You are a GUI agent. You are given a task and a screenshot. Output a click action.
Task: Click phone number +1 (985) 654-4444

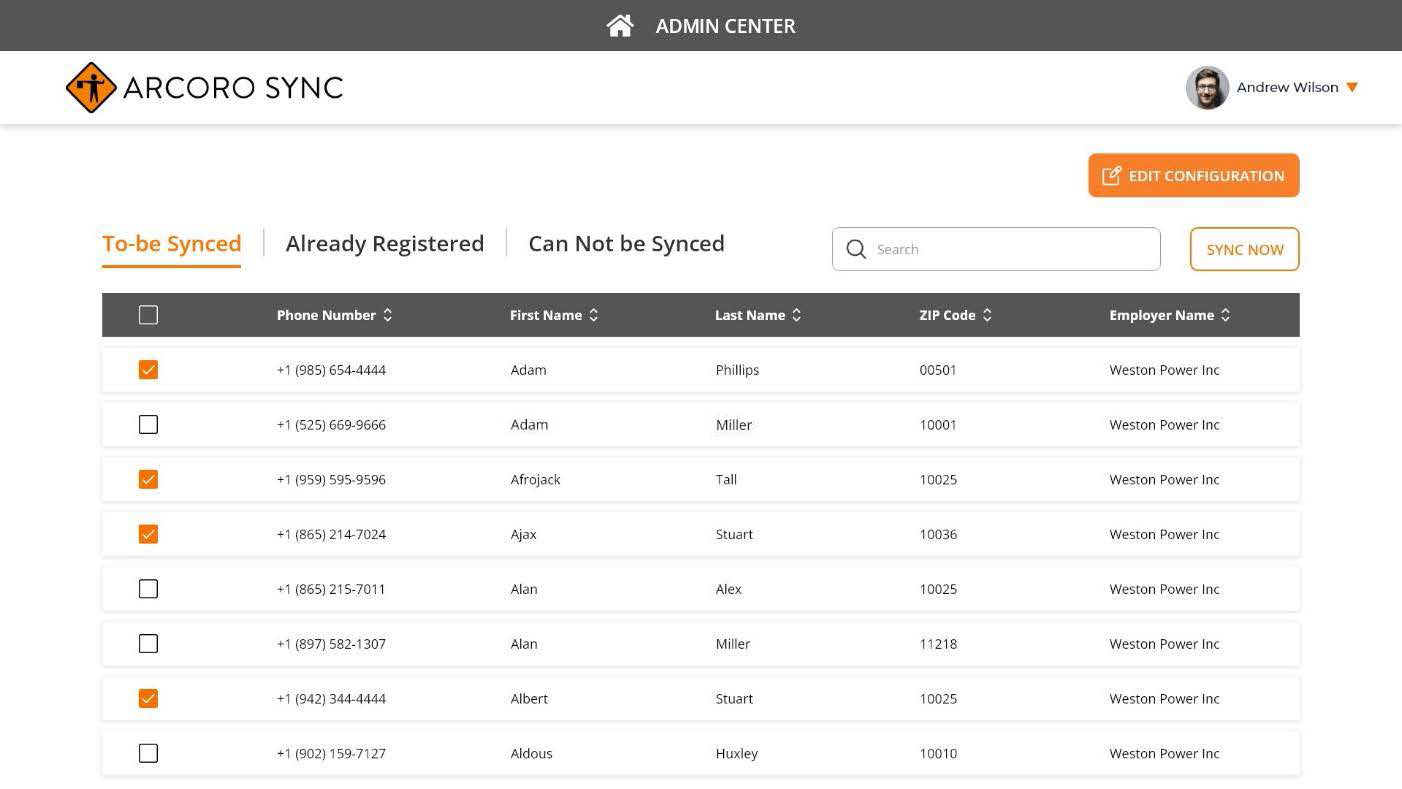pos(331,370)
